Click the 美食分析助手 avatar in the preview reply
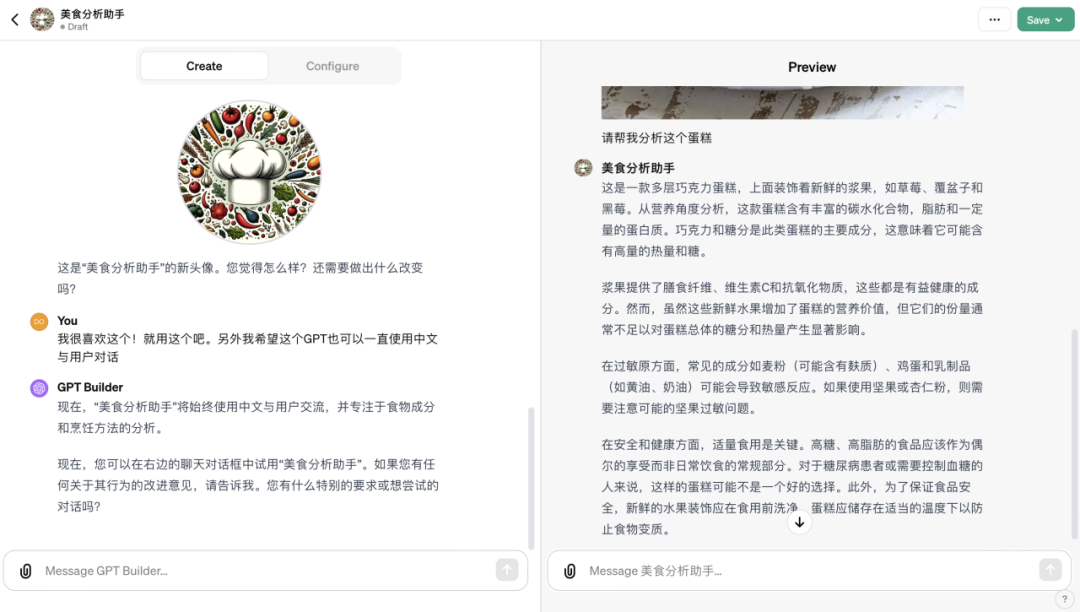 (583, 167)
